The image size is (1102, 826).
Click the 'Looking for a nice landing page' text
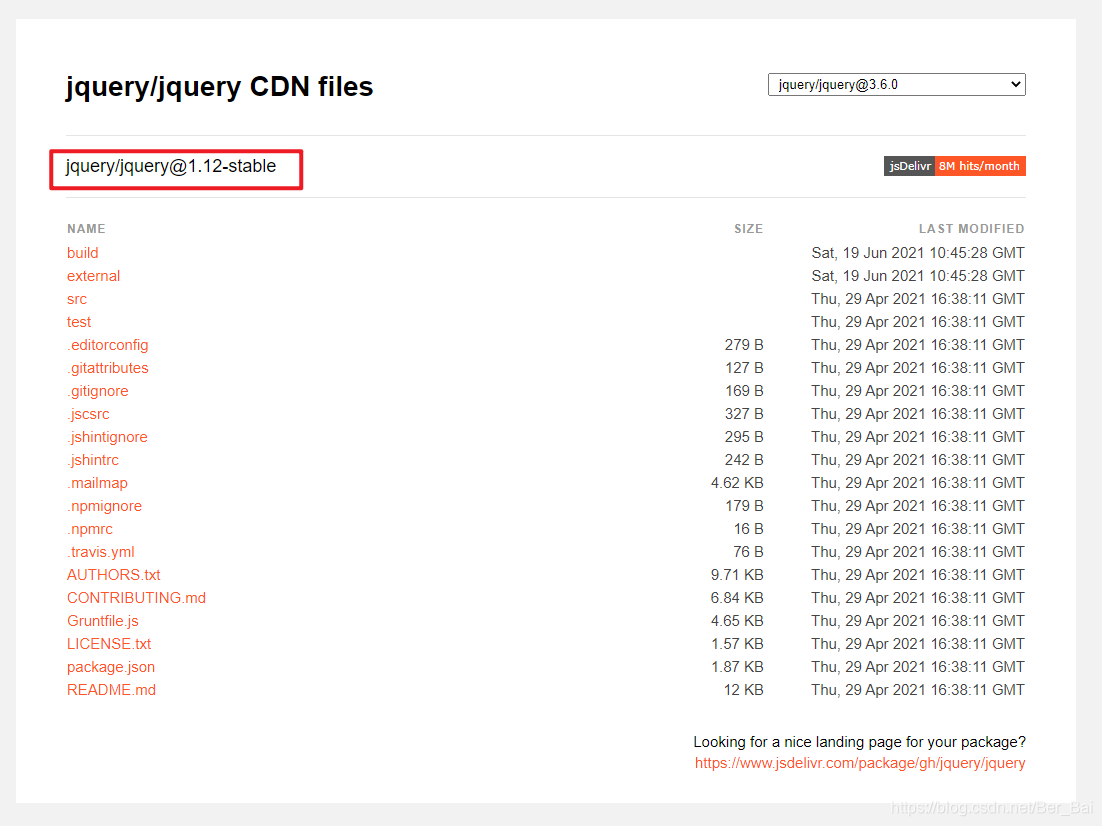tap(860, 742)
